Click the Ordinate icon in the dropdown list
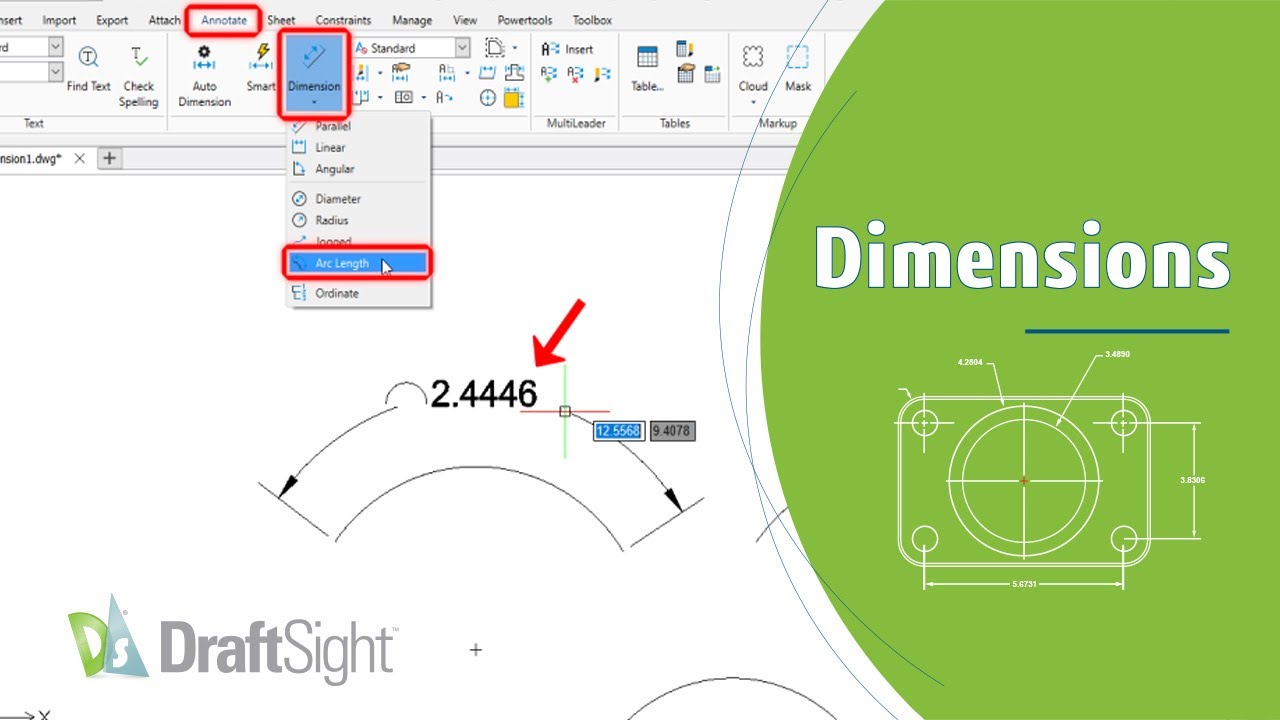Image resolution: width=1280 pixels, height=720 pixels. pos(298,293)
